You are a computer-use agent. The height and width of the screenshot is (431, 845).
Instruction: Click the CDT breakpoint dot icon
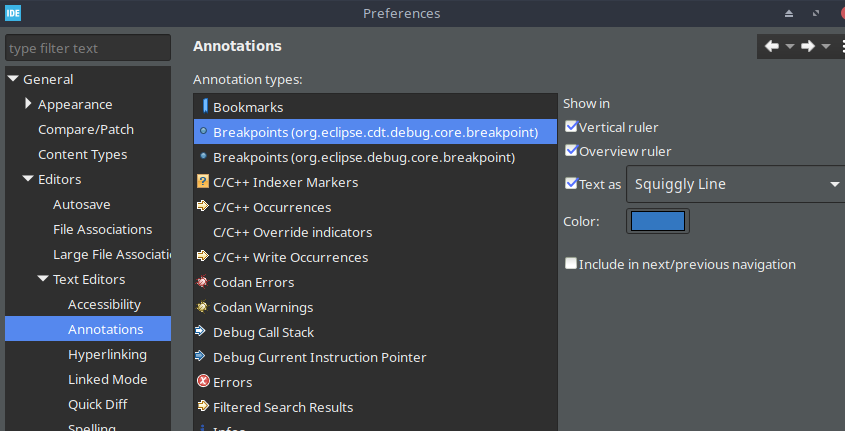click(203, 131)
